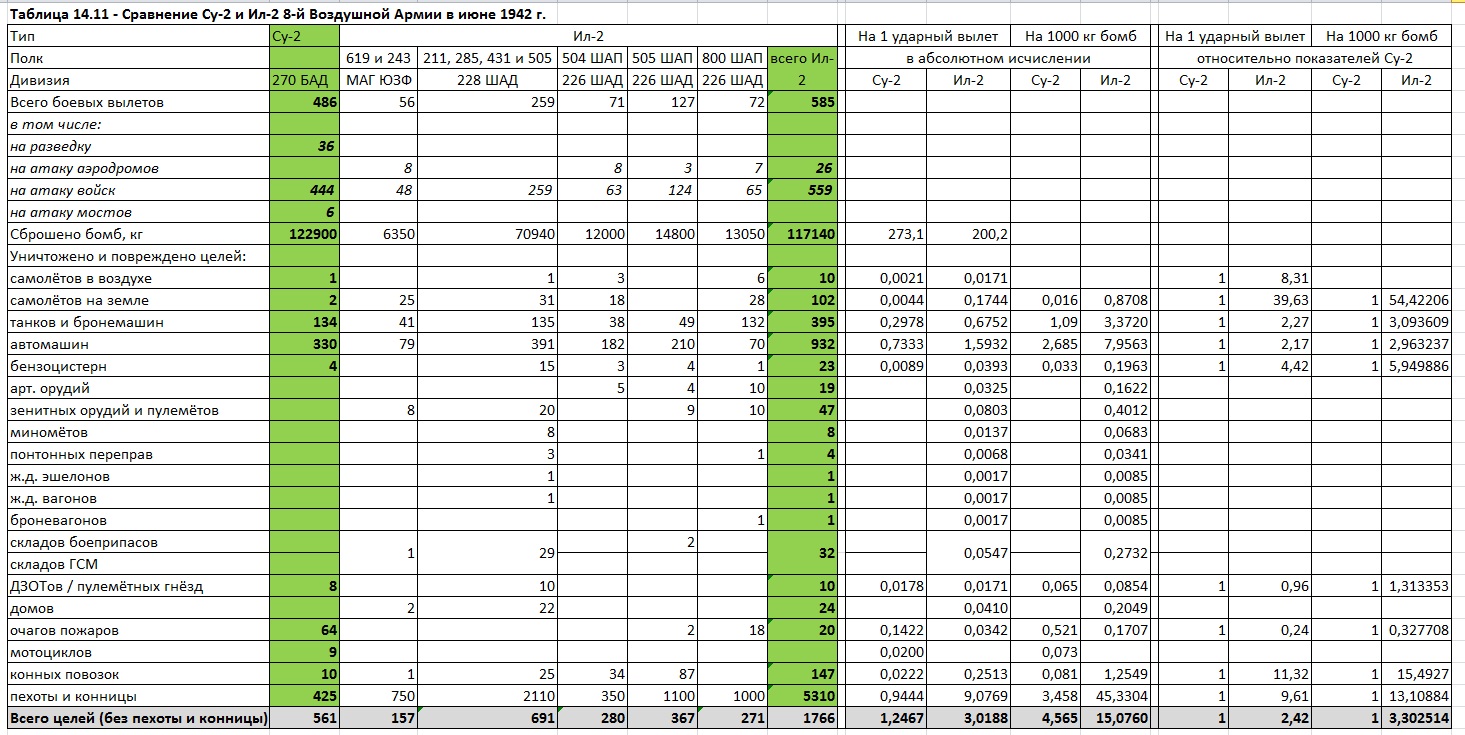1465x735 pixels.
Task: Click Su-2 total sorties value 486
Action: [305, 102]
